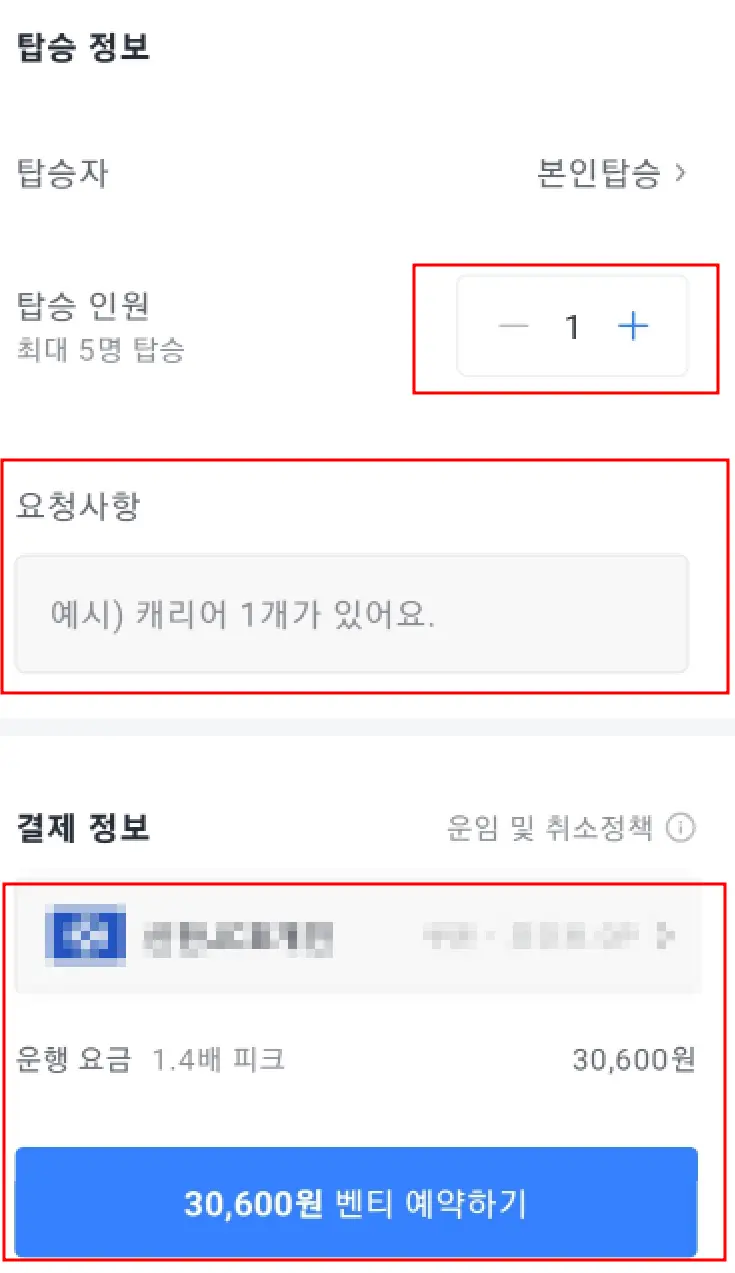Open the info icon next to 운임 및 취소정책
Screen dimensions: 735x1273
coord(681,828)
